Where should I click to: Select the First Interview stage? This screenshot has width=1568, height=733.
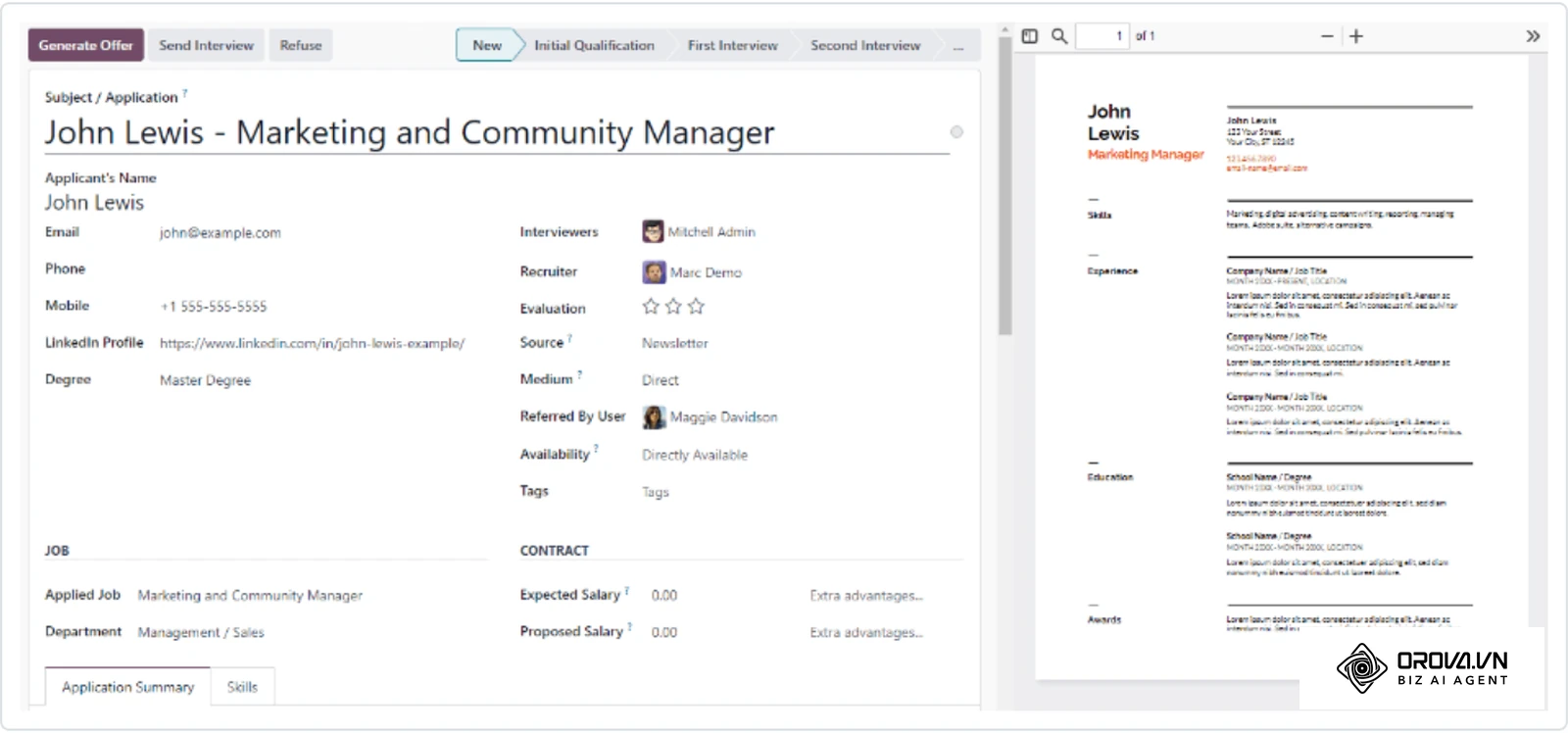coord(732,45)
